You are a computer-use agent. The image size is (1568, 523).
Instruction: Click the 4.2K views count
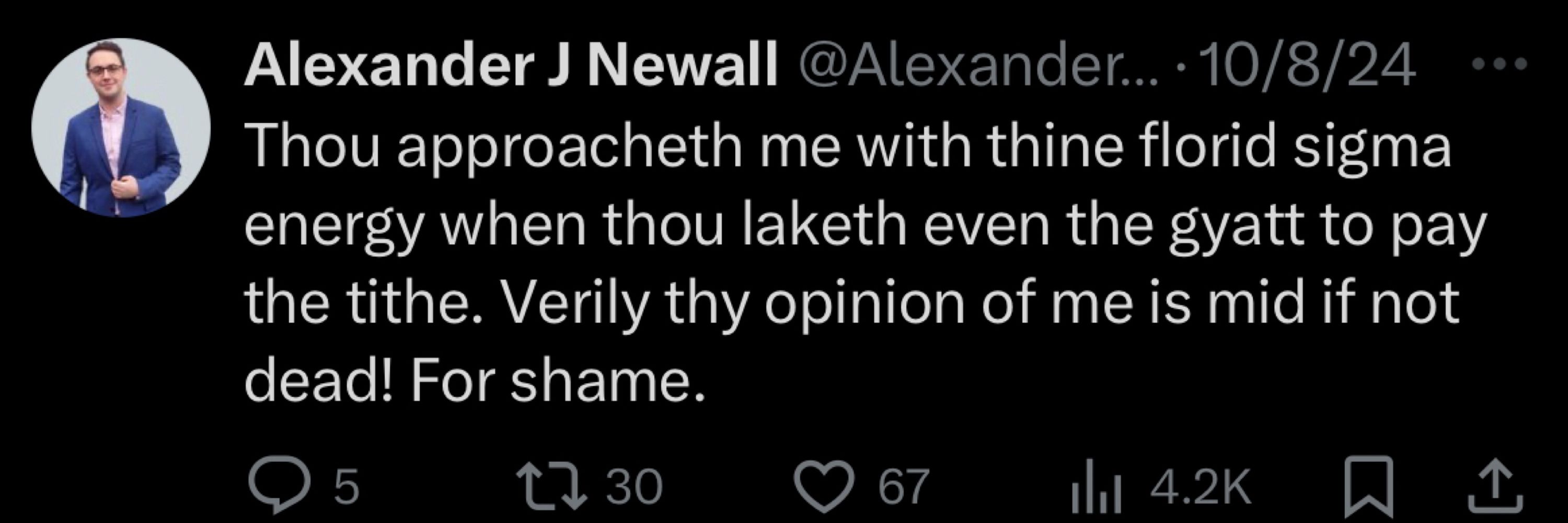[1201, 486]
